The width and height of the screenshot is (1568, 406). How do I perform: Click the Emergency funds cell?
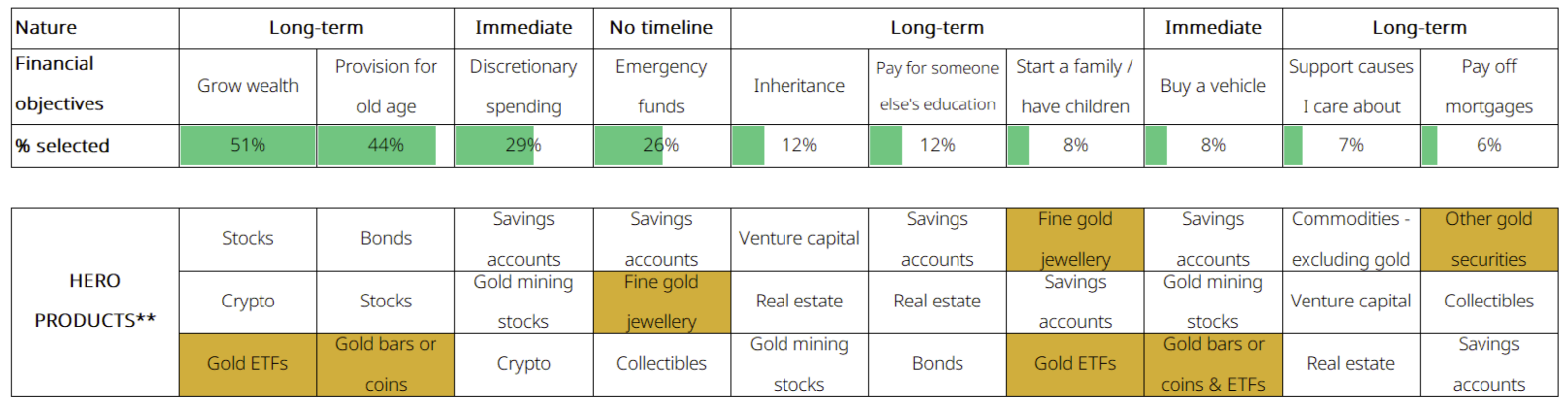(661, 86)
